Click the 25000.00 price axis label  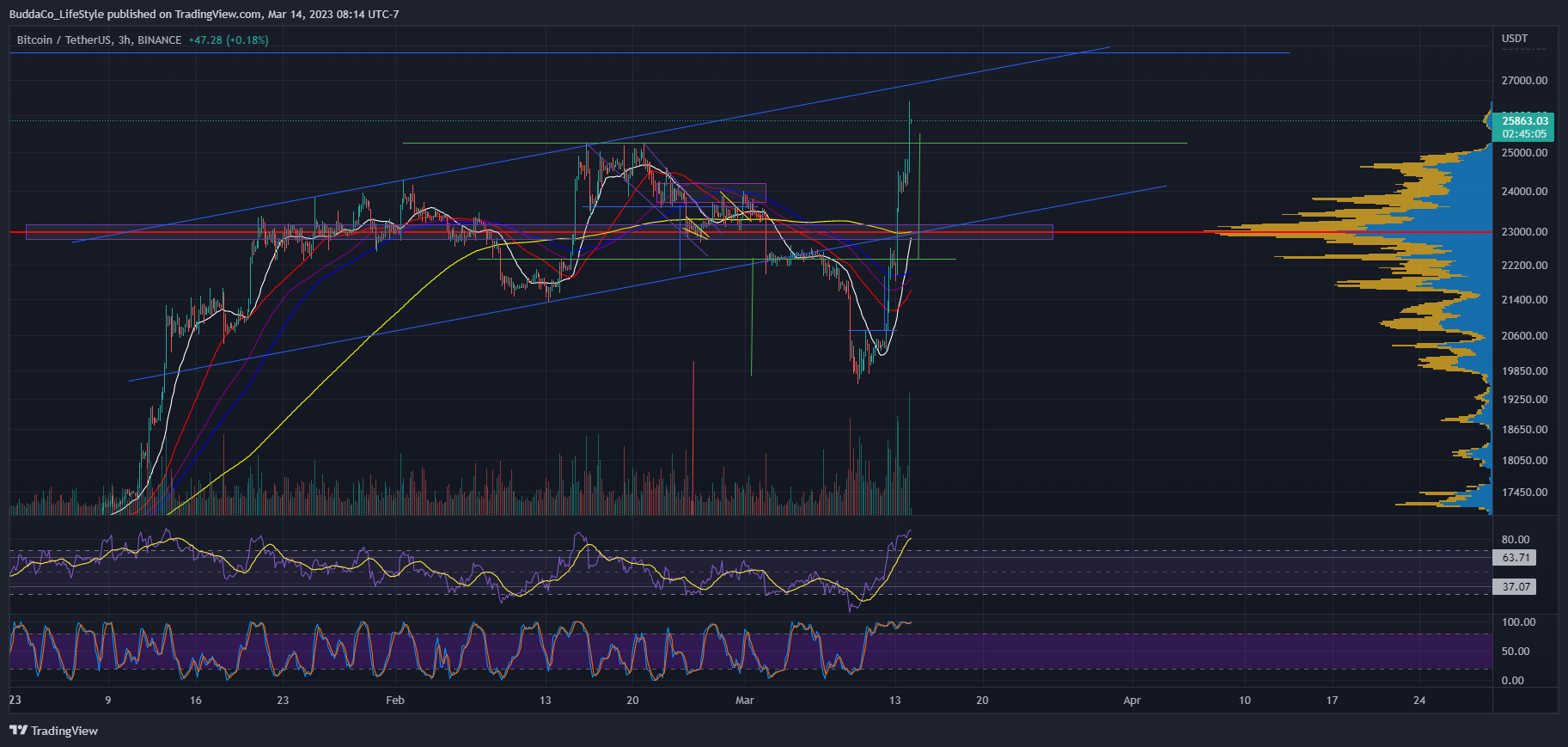click(1524, 153)
